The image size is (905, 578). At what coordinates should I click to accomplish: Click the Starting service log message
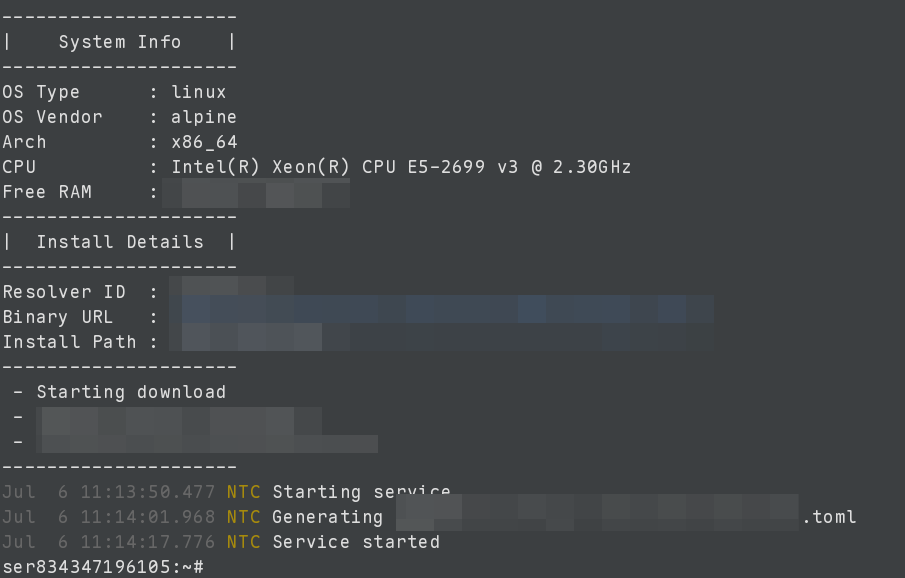(361, 492)
